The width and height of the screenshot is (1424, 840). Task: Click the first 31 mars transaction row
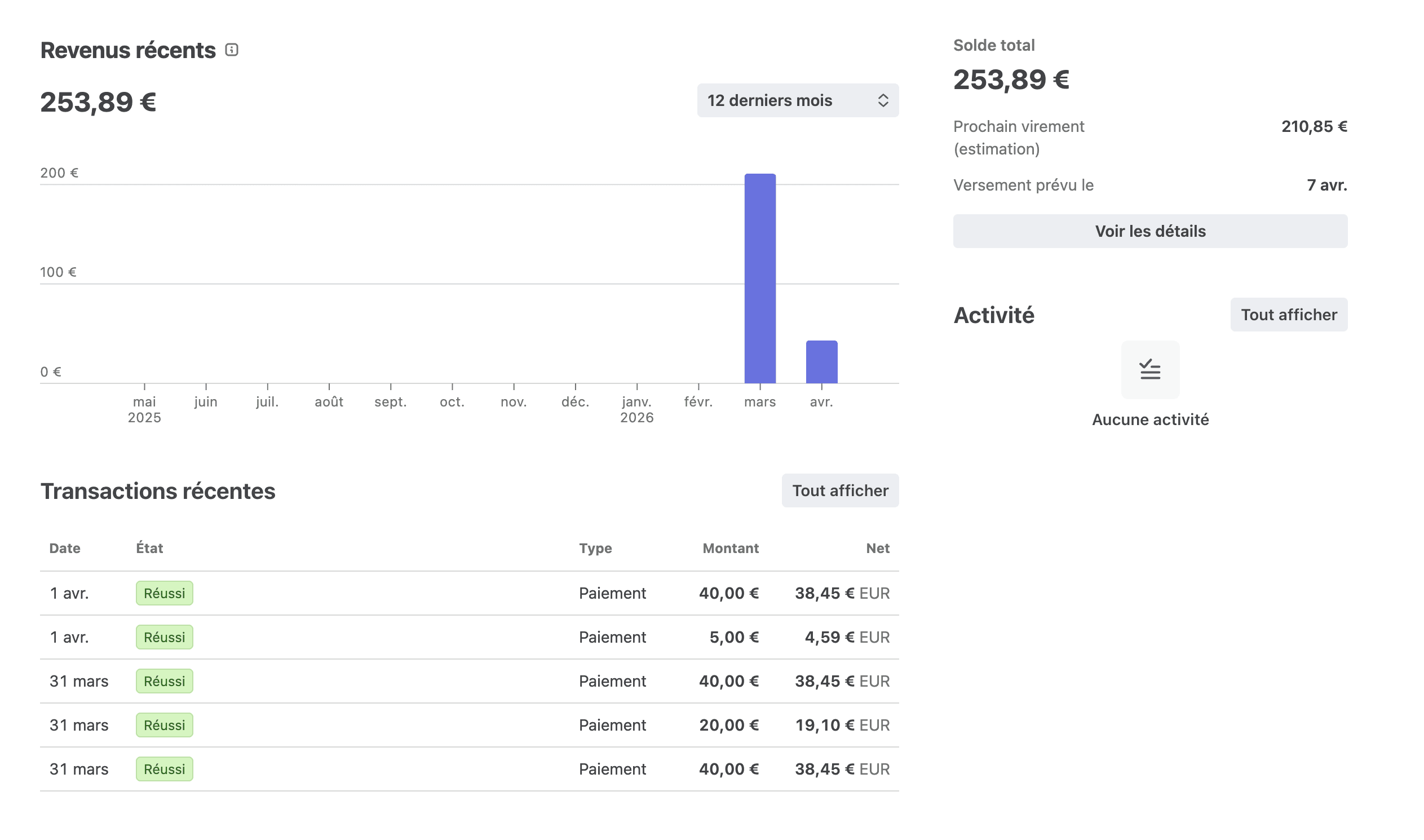coord(468,681)
